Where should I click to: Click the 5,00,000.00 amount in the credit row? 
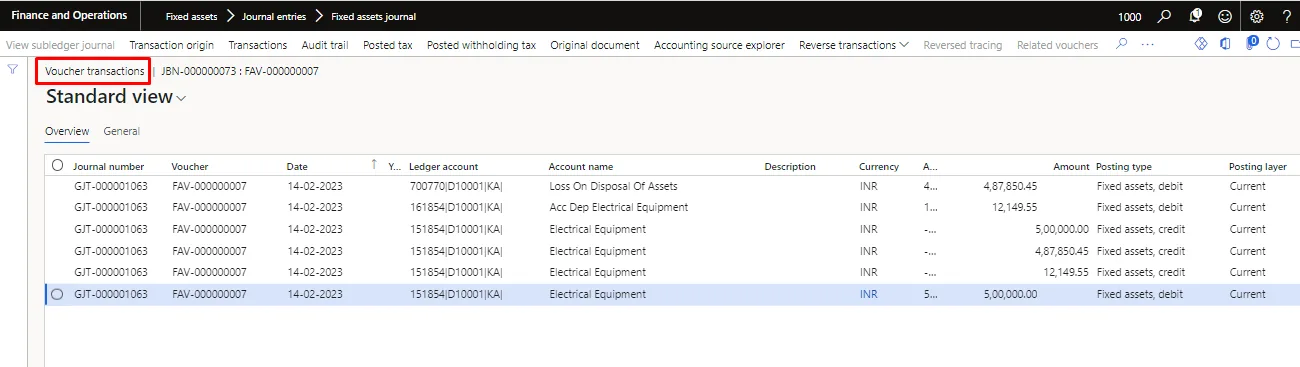(1061, 229)
